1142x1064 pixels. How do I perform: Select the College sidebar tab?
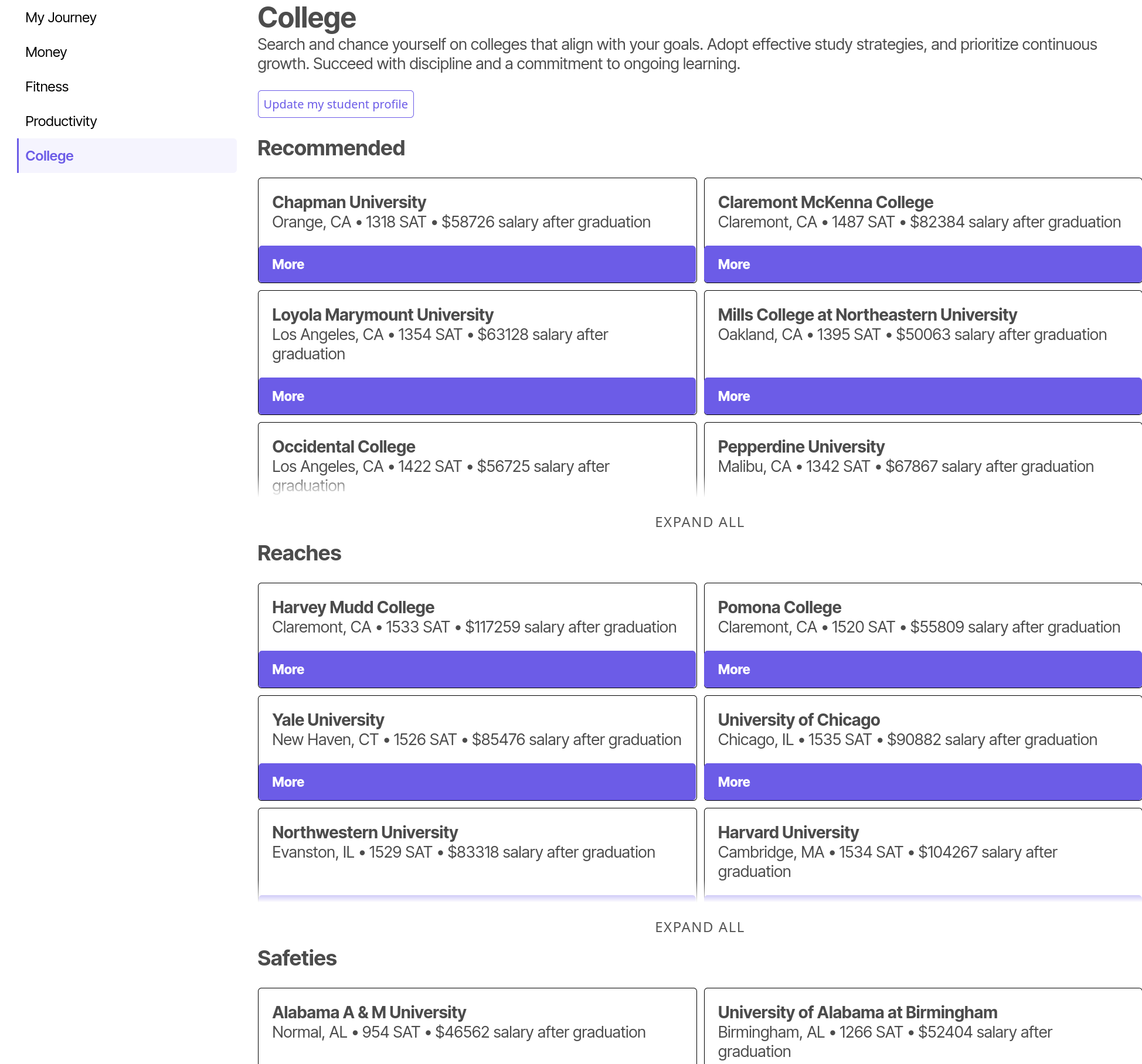(50, 156)
